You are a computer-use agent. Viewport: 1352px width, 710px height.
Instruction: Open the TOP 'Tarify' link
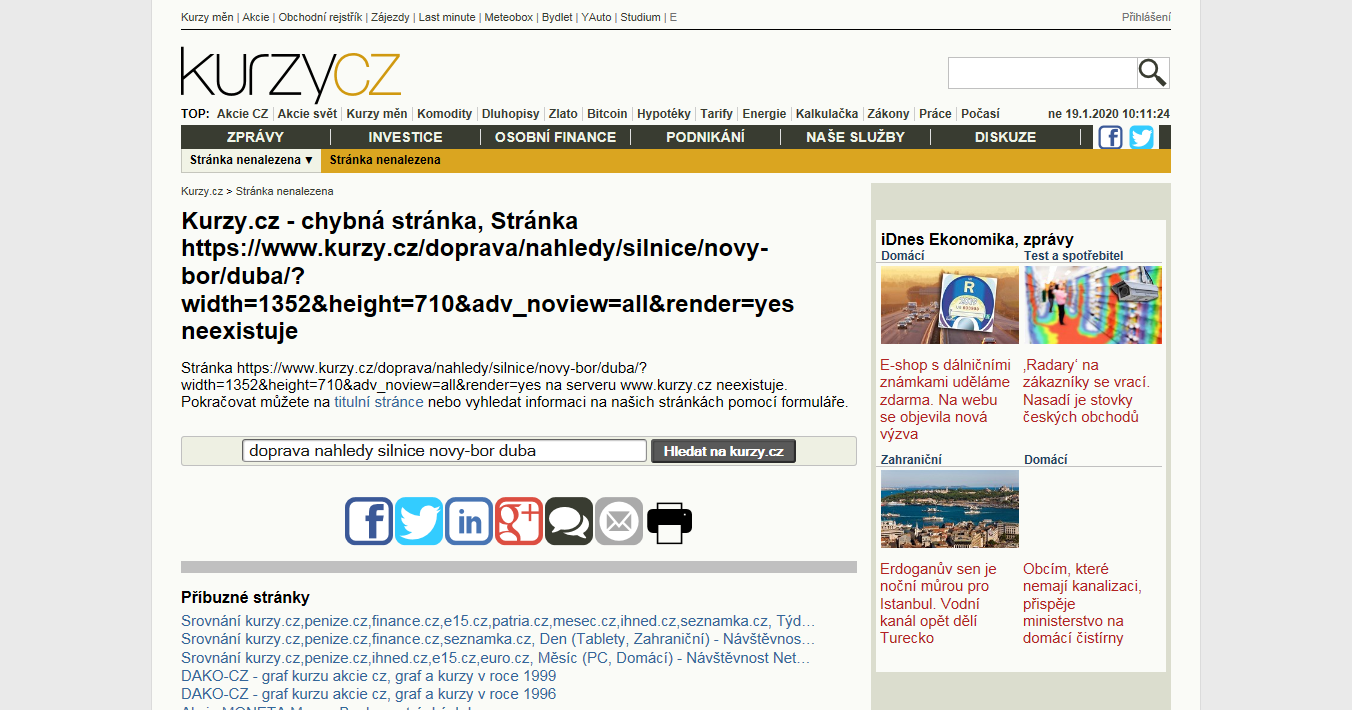tap(716, 114)
